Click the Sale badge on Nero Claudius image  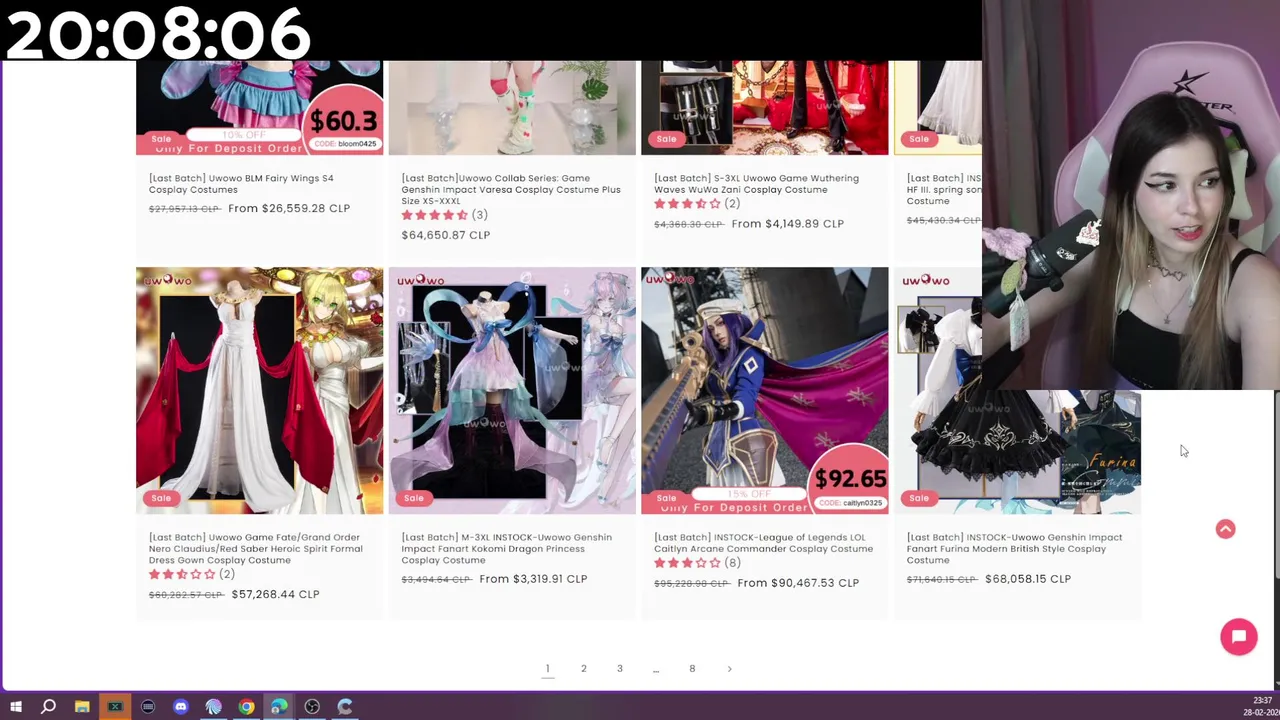pyautogui.click(x=161, y=498)
